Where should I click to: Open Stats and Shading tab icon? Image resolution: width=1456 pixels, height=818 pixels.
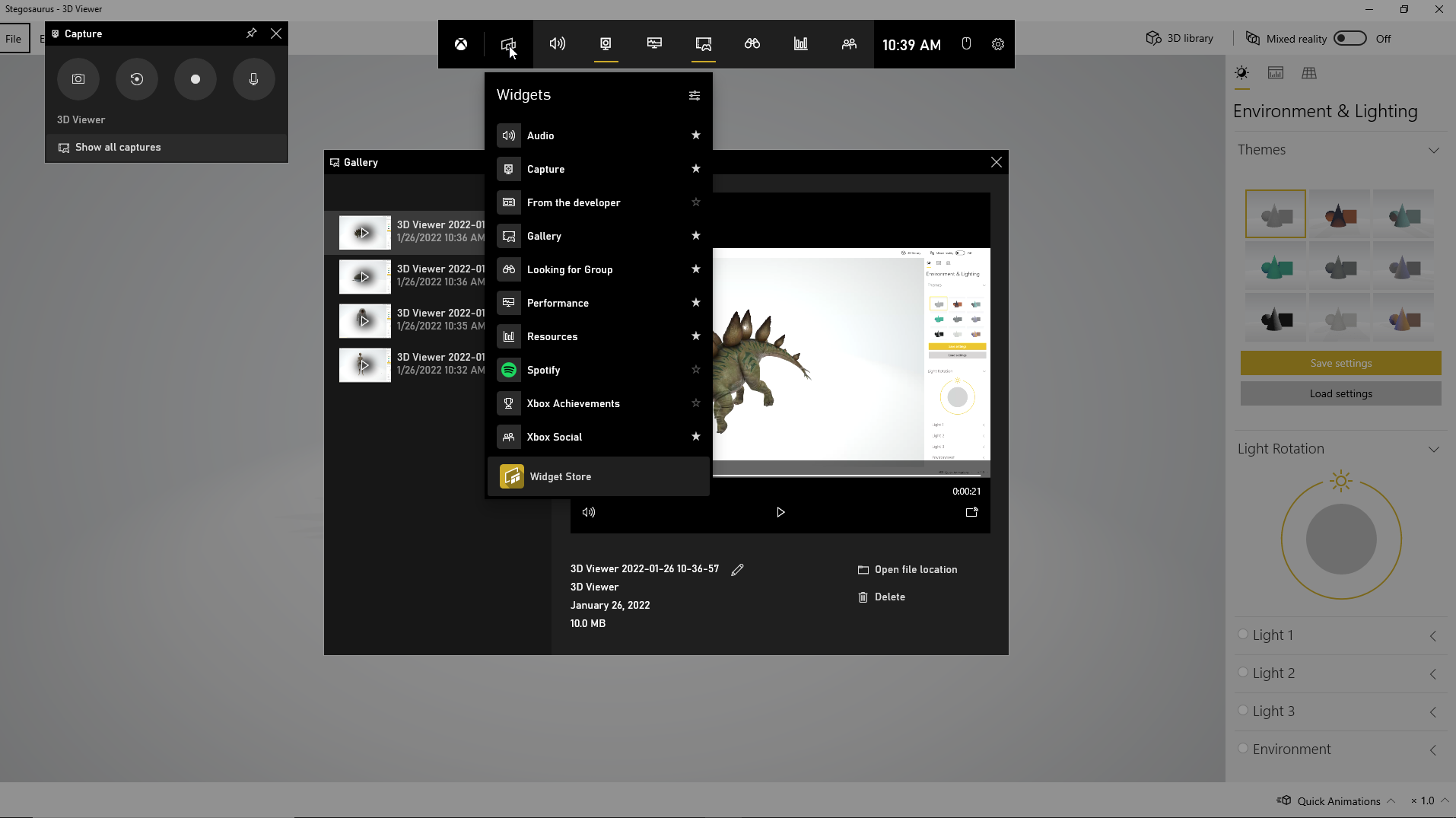point(1276,73)
